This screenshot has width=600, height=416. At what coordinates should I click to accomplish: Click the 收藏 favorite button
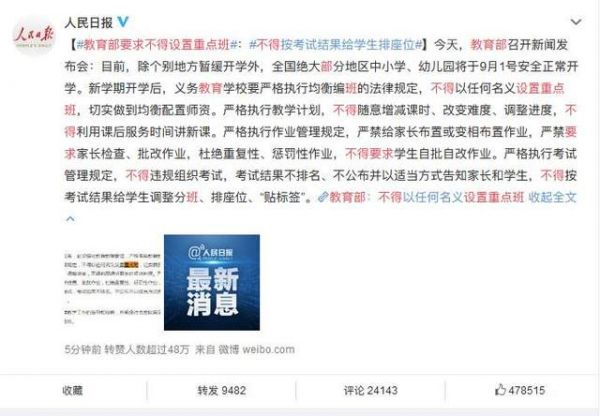click(72, 390)
